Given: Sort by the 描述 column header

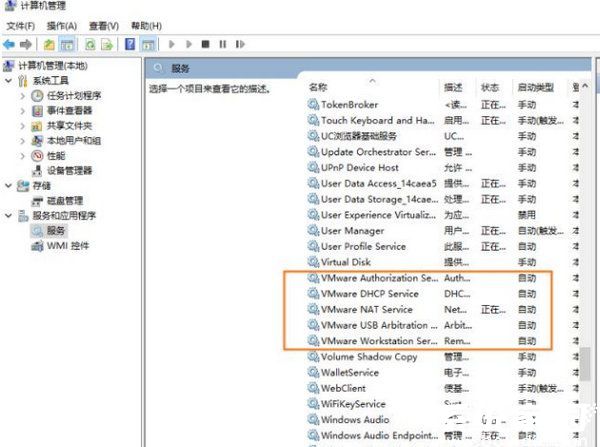Looking at the screenshot, I should coord(453,88).
